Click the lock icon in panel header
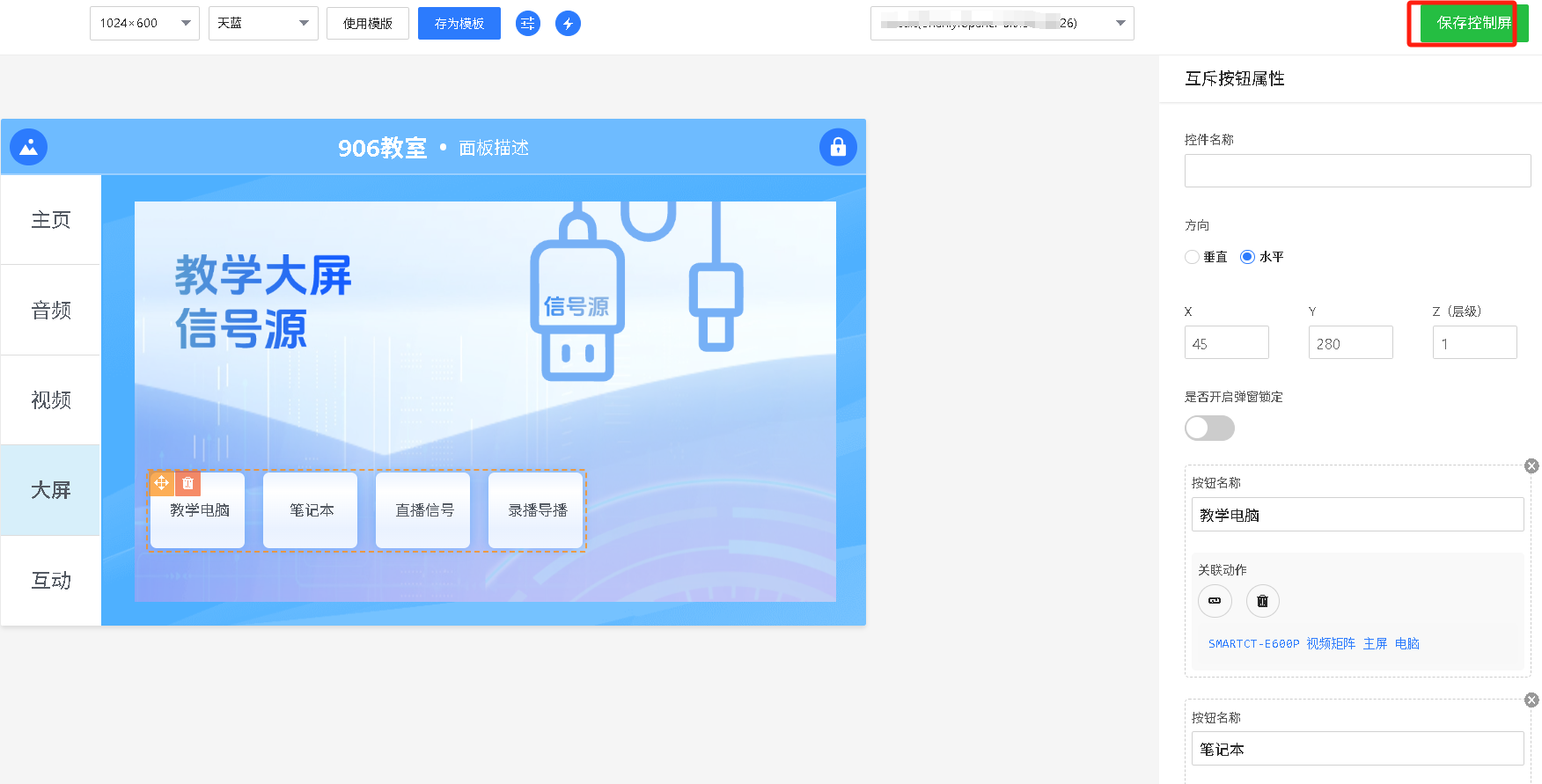The height and width of the screenshot is (784, 1542). pos(837,147)
